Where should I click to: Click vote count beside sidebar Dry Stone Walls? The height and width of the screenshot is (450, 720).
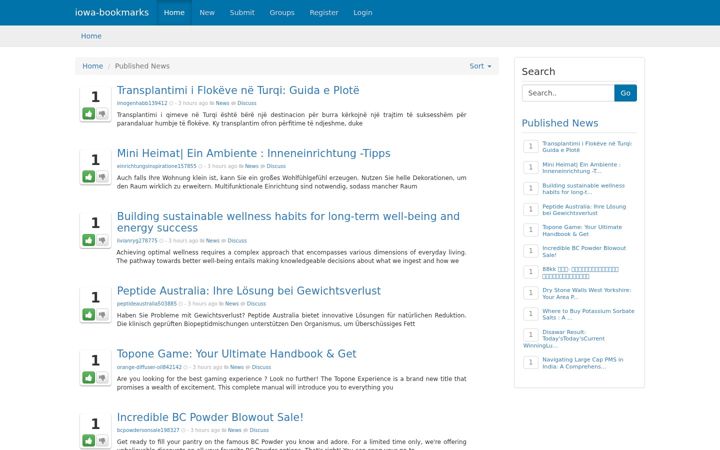(x=530, y=293)
